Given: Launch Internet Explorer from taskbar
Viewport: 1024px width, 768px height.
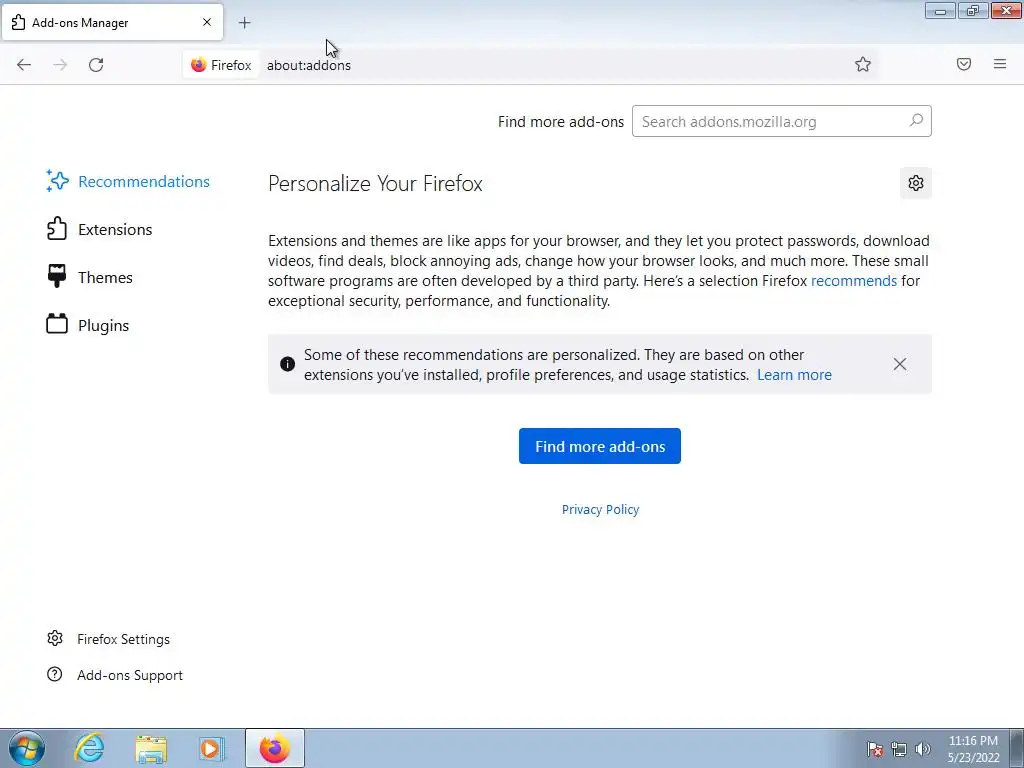Looking at the screenshot, I should click(89, 748).
